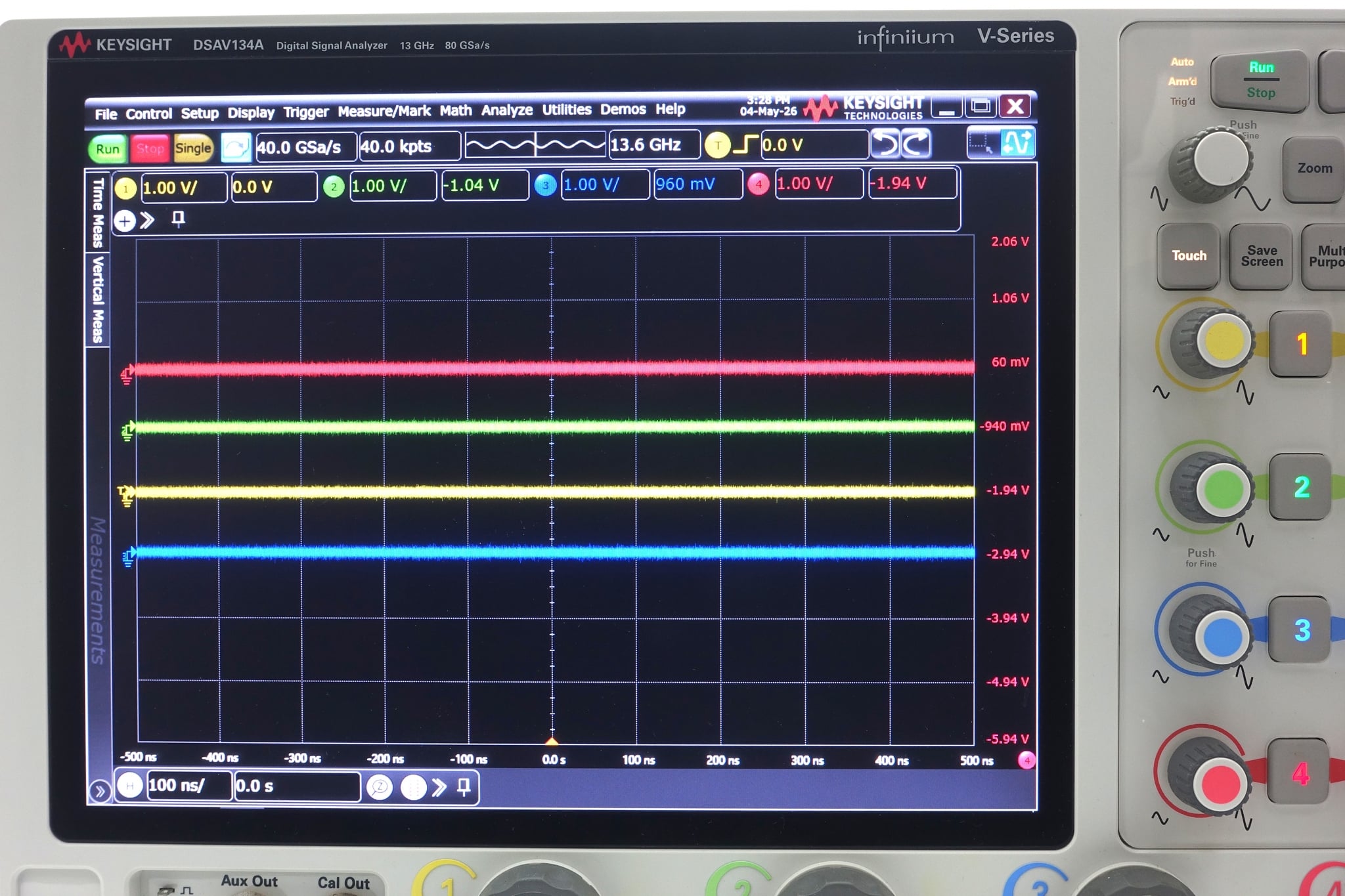Click the 13.6 GHz bandwidth field

(653, 144)
